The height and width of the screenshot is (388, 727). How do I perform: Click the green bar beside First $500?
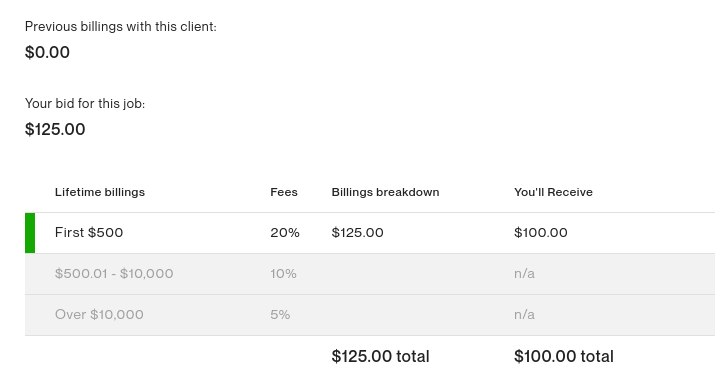[x=30, y=233]
